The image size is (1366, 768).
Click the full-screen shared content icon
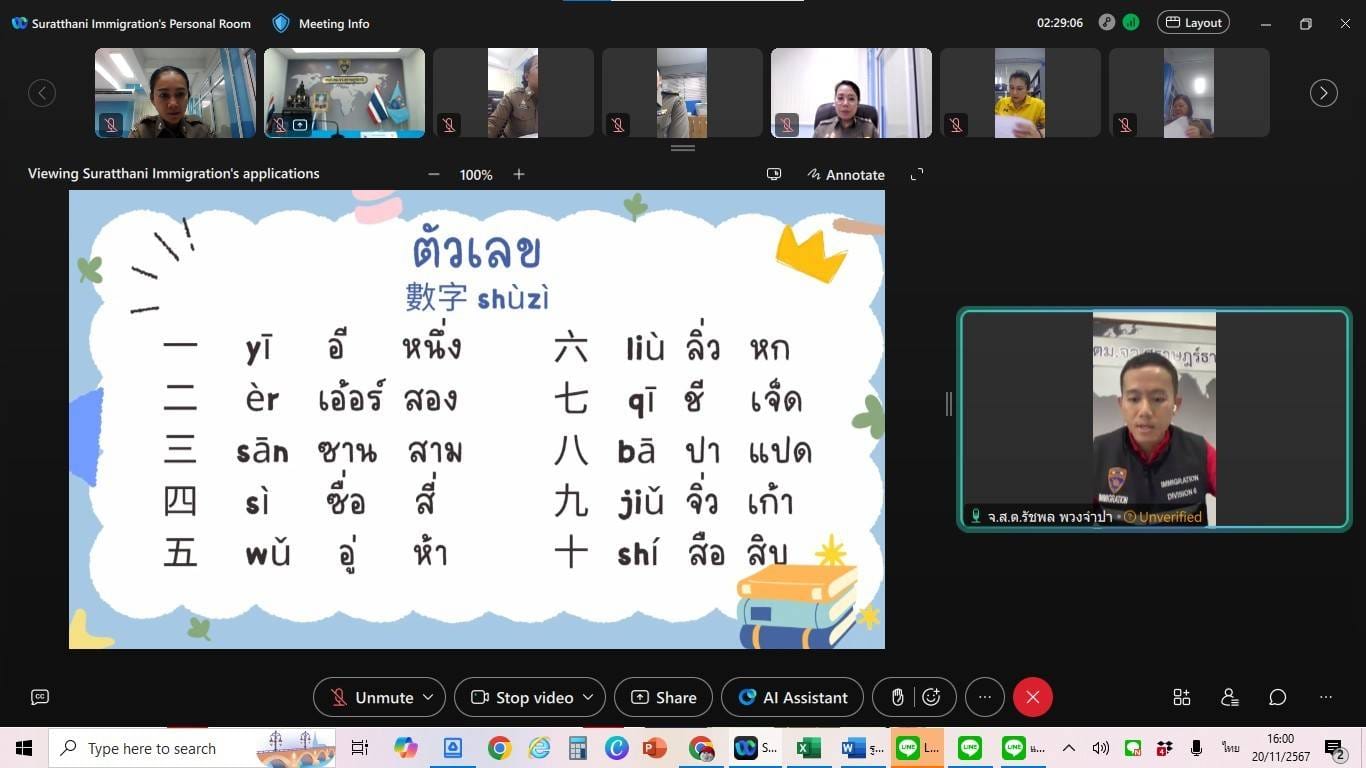click(917, 174)
